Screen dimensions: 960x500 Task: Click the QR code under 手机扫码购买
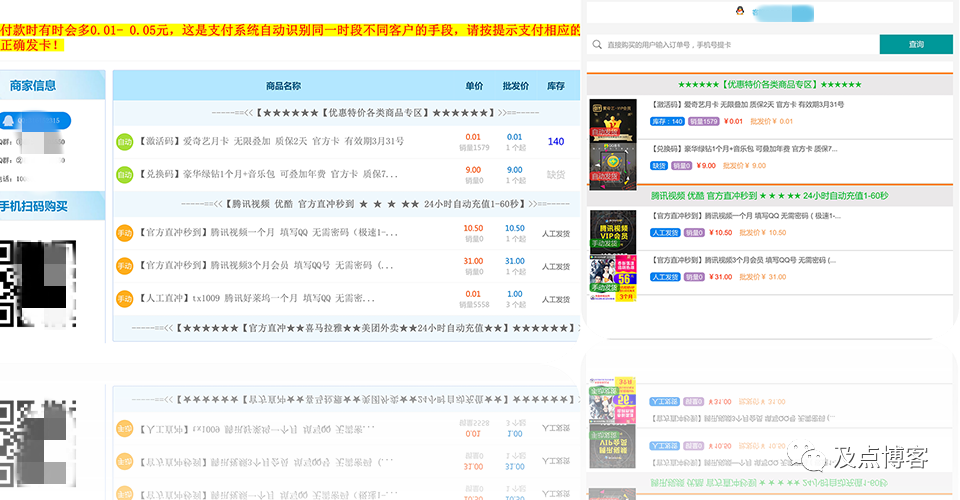coord(38,284)
